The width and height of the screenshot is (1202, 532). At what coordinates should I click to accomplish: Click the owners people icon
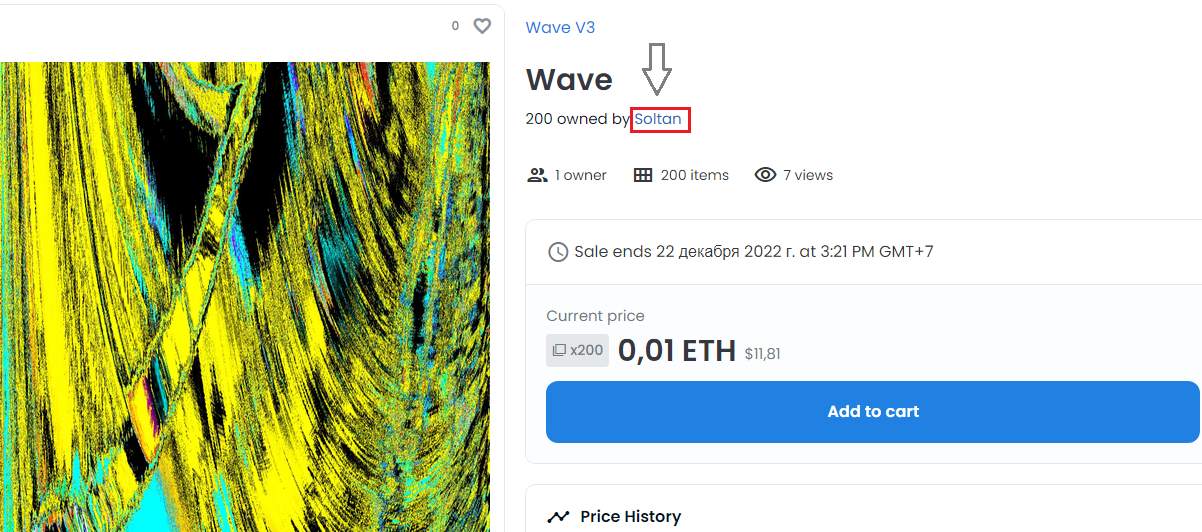click(537, 175)
